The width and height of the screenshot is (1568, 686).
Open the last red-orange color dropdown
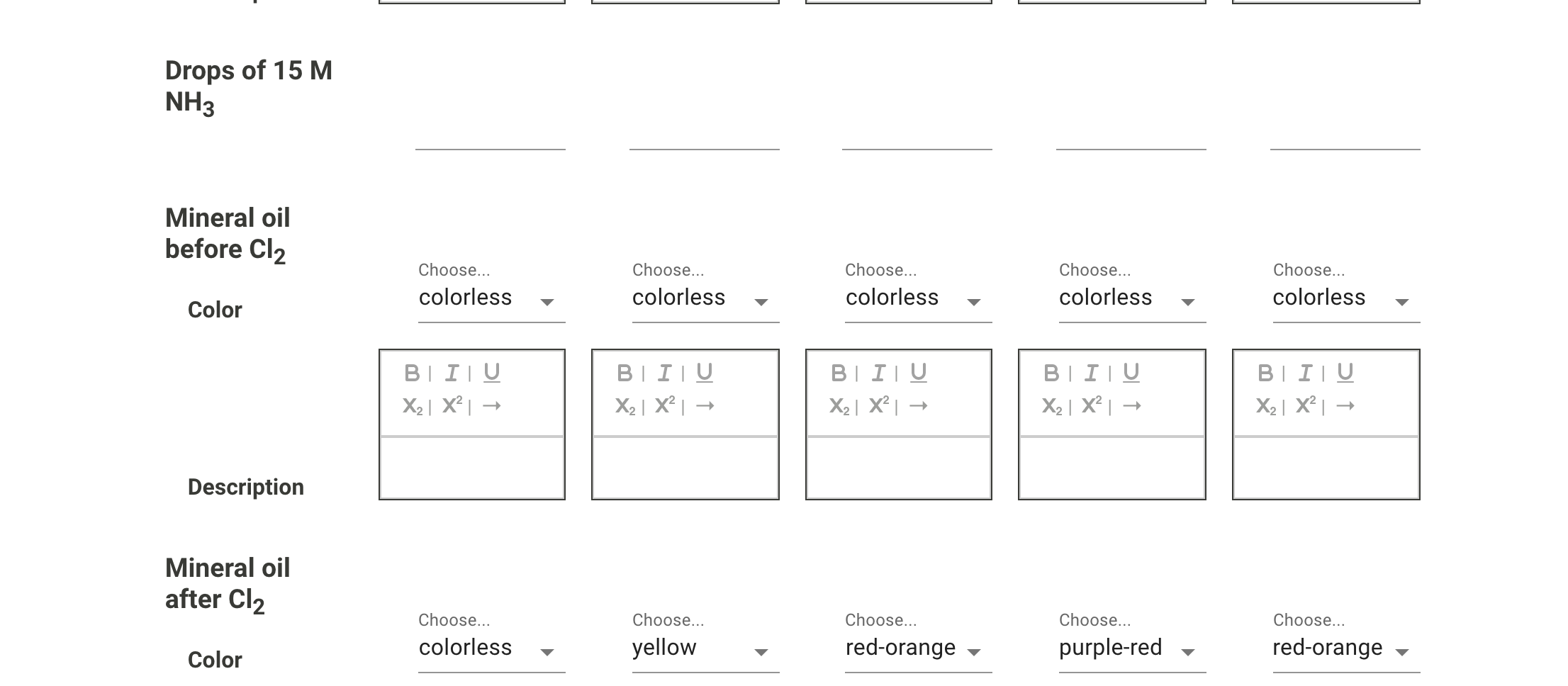[x=1345, y=647]
